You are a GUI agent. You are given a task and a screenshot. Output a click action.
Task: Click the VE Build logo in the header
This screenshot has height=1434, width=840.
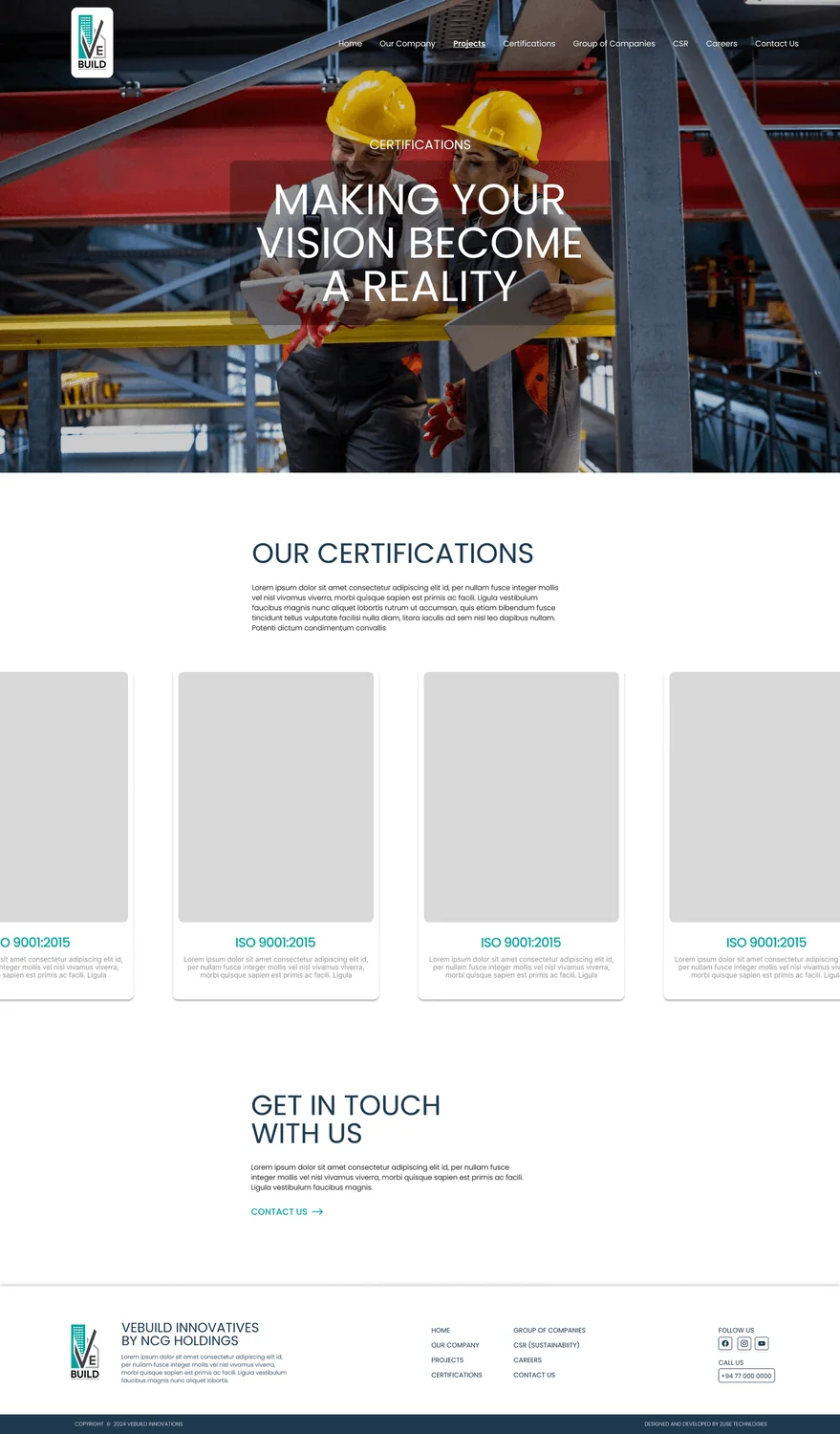[92, 43]
